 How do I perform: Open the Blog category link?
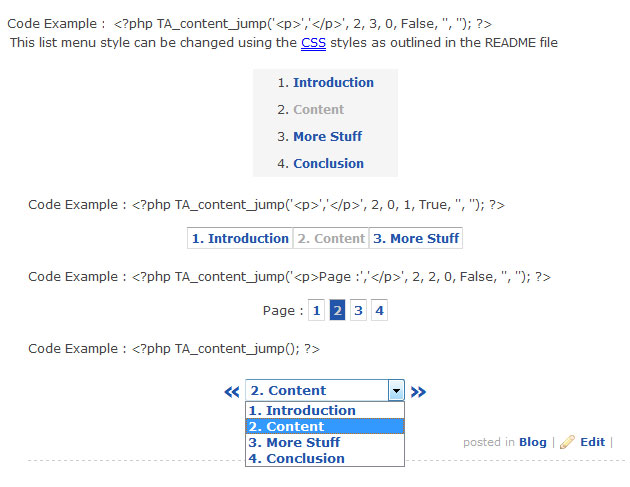(532, 442)
